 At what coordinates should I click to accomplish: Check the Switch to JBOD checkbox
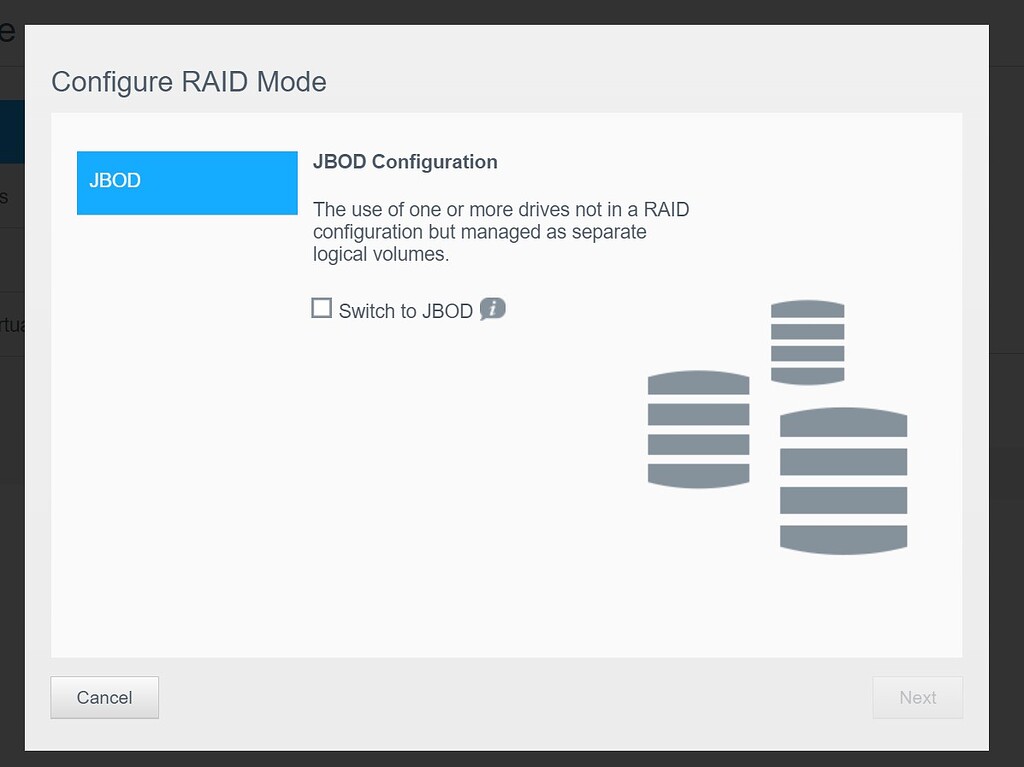click(x=321, y=309)
